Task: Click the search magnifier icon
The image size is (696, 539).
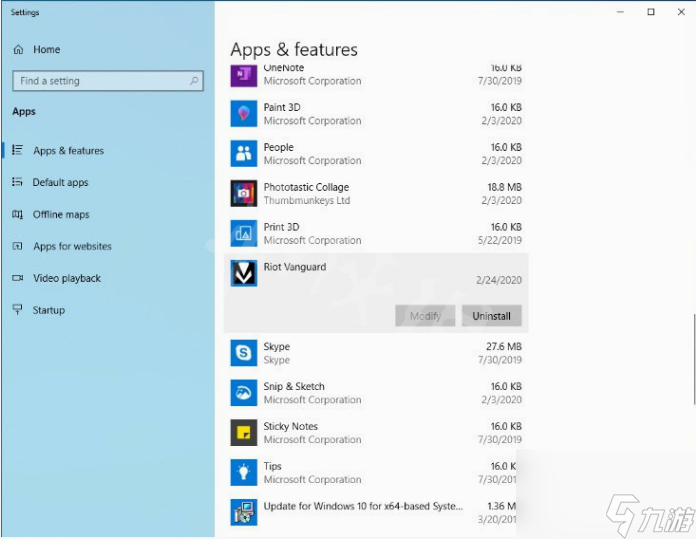Action: click(194, 81)
